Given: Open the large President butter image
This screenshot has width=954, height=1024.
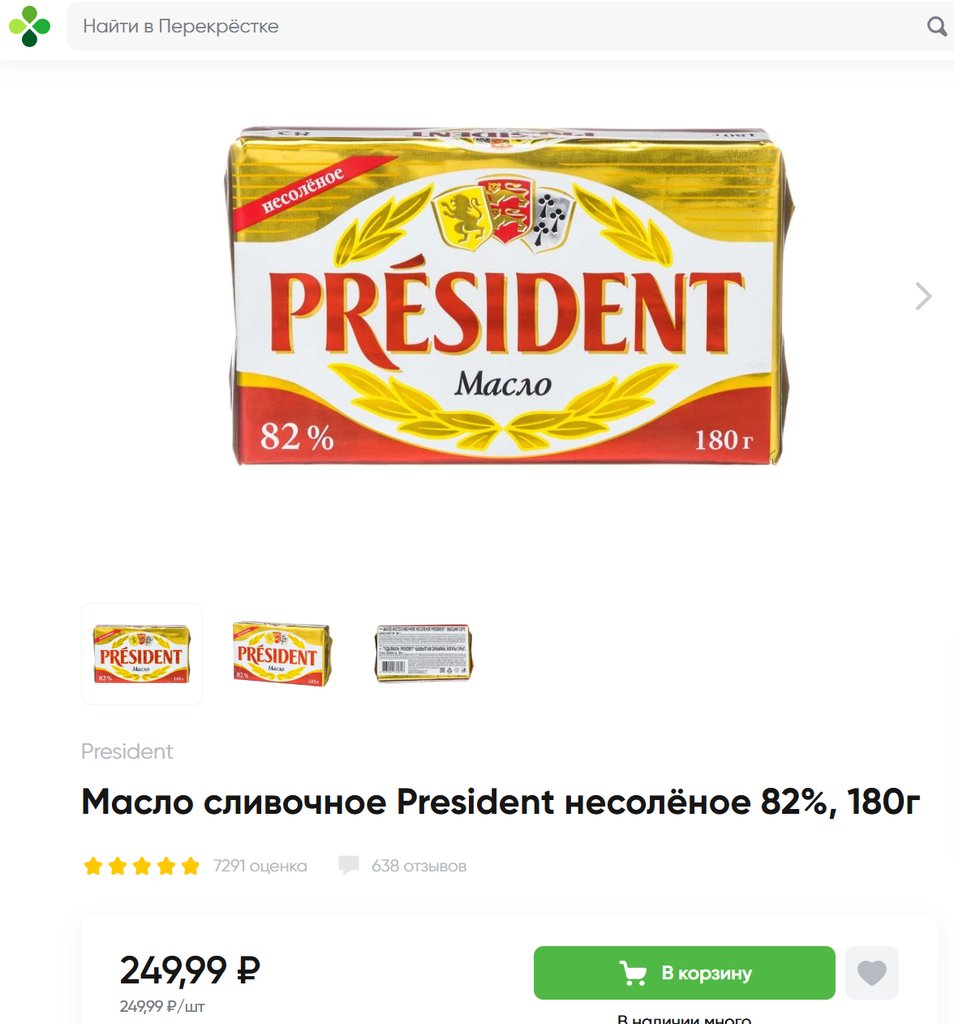Looking at the screenshot, I should pos(509,296).
